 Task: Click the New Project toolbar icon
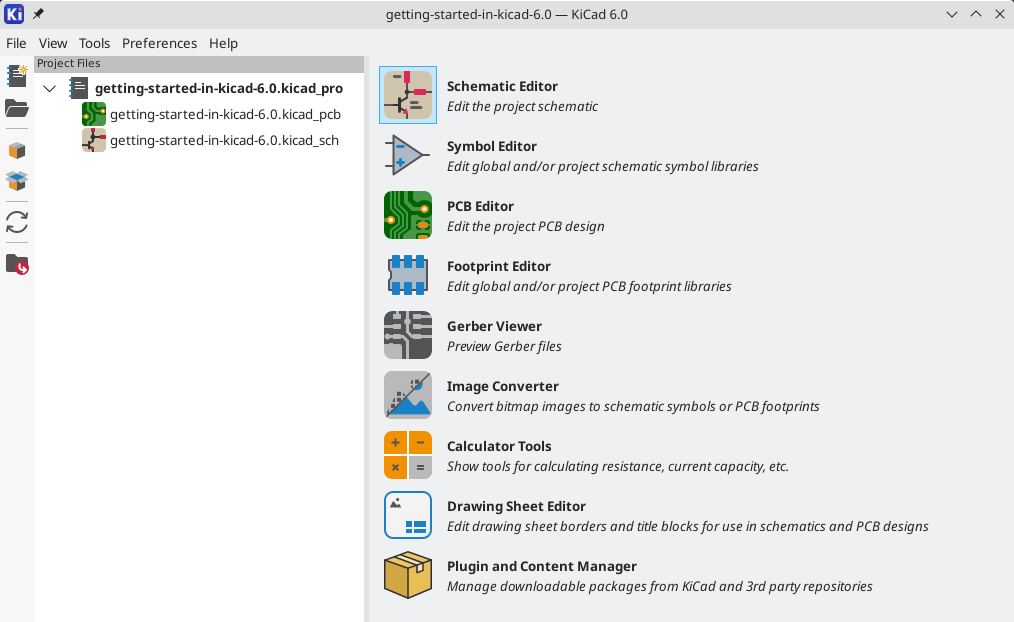click(x=17, y=76)
